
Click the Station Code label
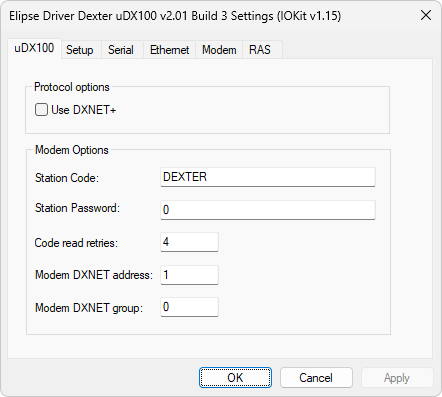67,178
